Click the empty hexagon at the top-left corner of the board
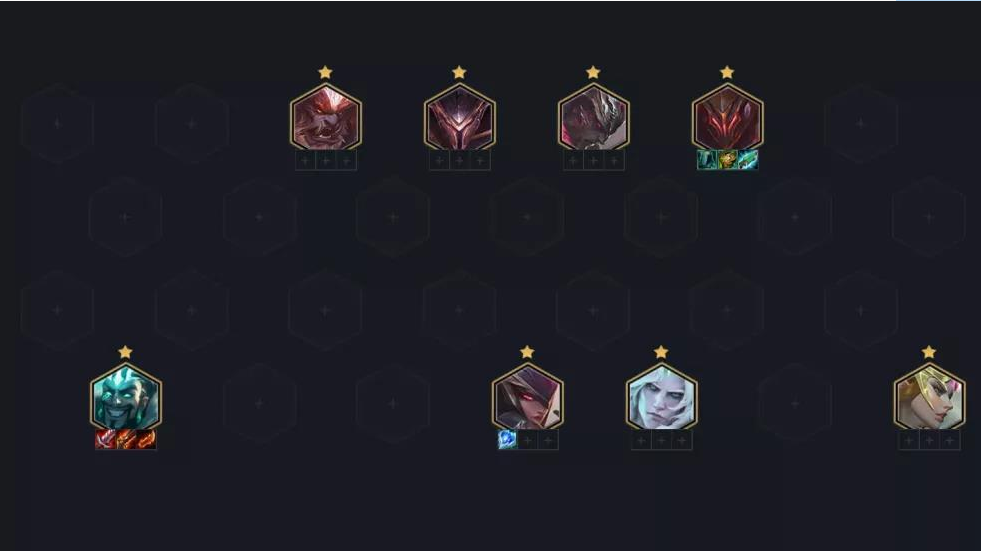Image resolution: width=981 pixels, height=551 pixels. point(58,124)
